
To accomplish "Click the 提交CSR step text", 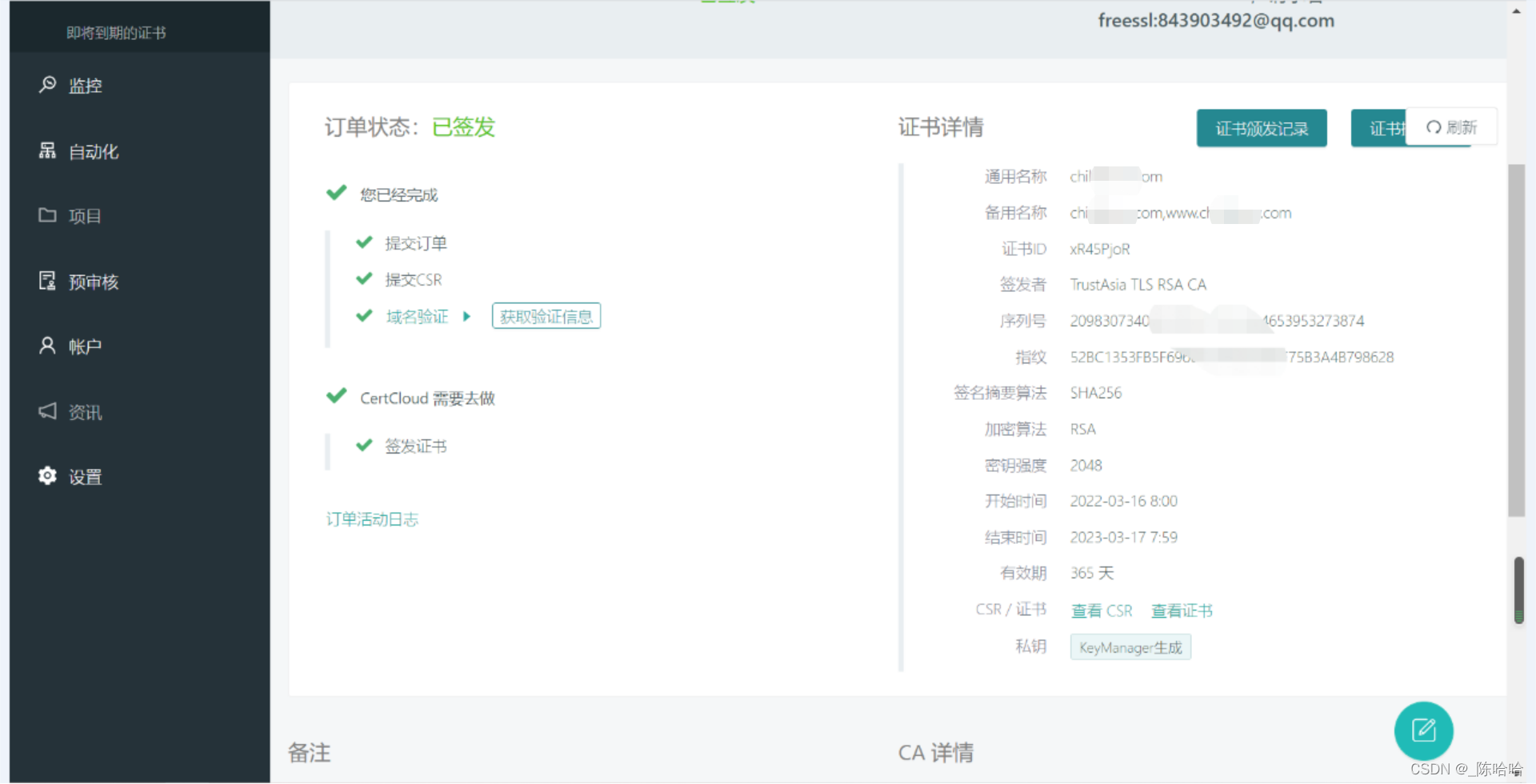I will (x=414, y=280).
